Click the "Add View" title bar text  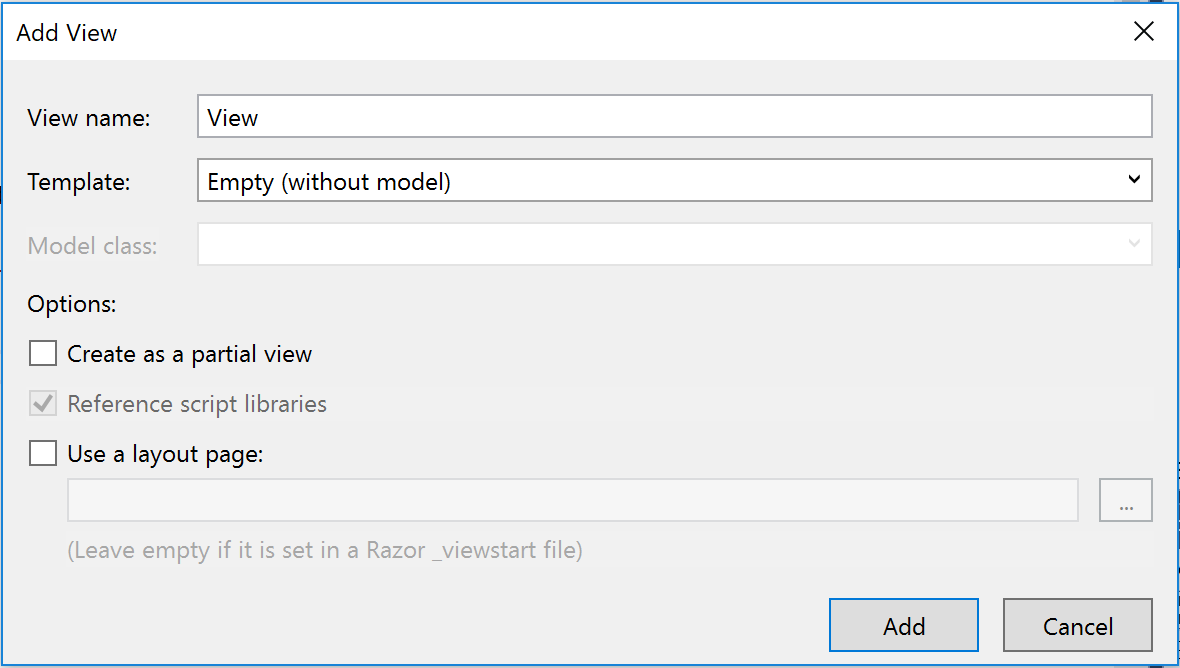67,33
